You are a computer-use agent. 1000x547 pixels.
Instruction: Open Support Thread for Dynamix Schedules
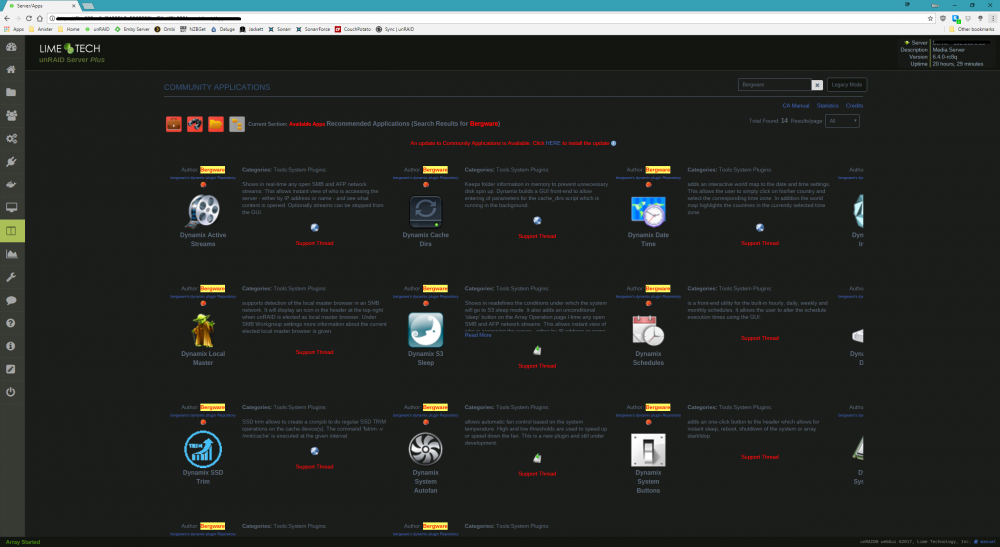pyautogui.click(x=760, y=338)
